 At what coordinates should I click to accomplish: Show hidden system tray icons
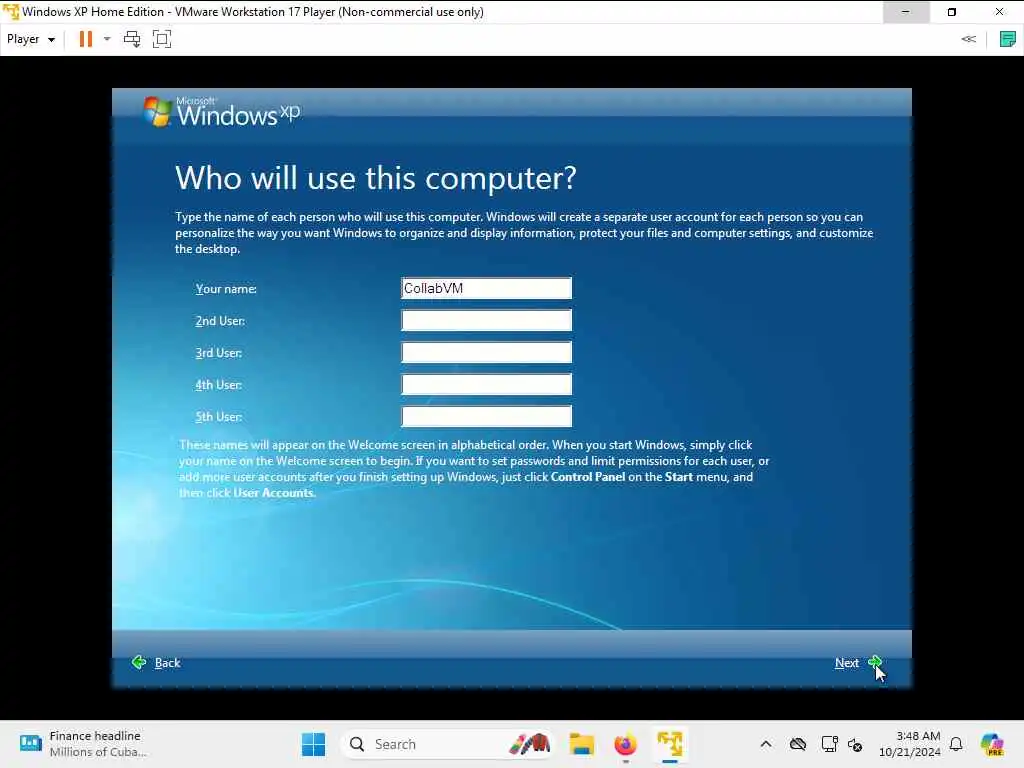[766, 744]
